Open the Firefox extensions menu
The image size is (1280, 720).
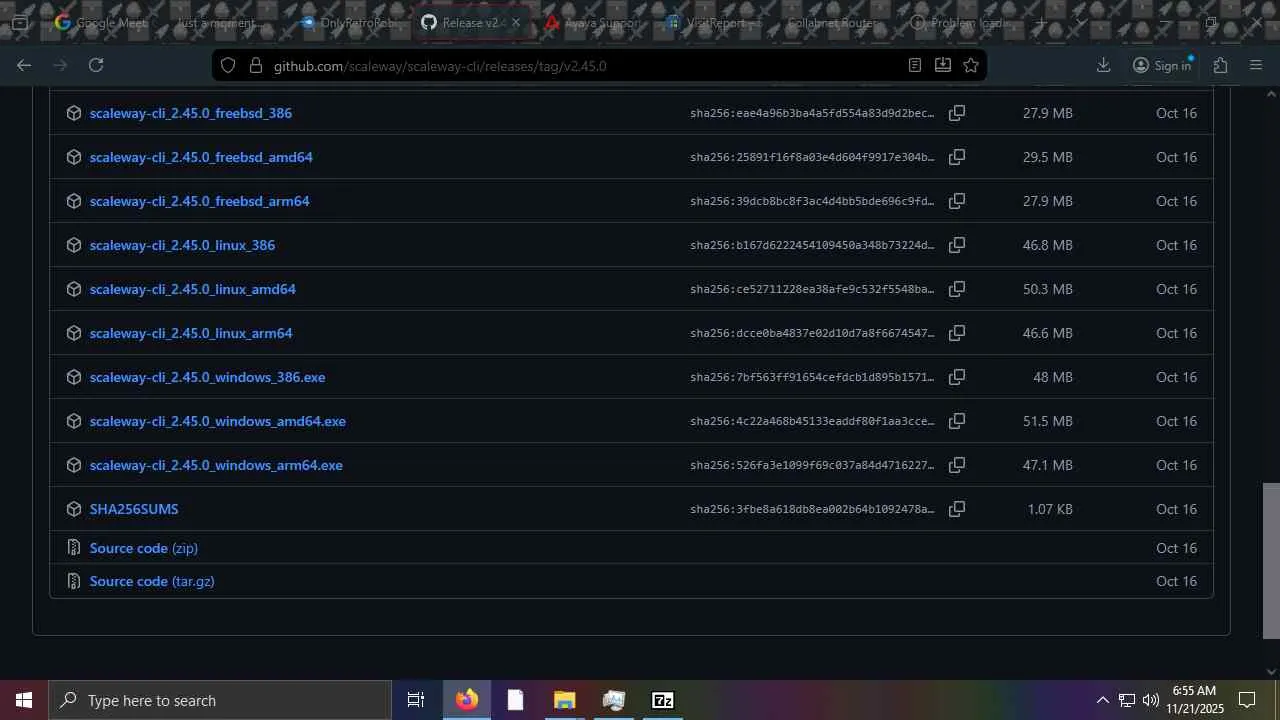coord(1221,65)
